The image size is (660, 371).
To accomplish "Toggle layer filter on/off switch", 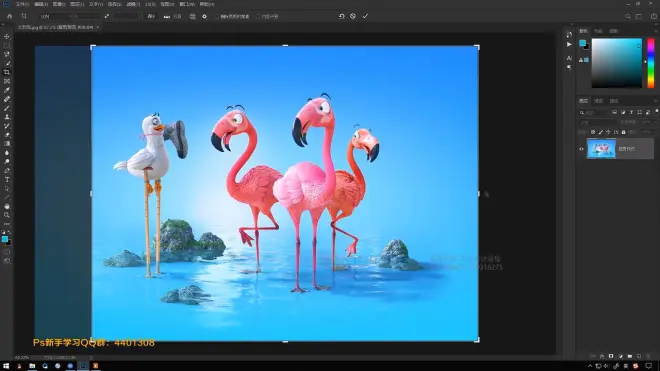I will [x=657, y=112].
